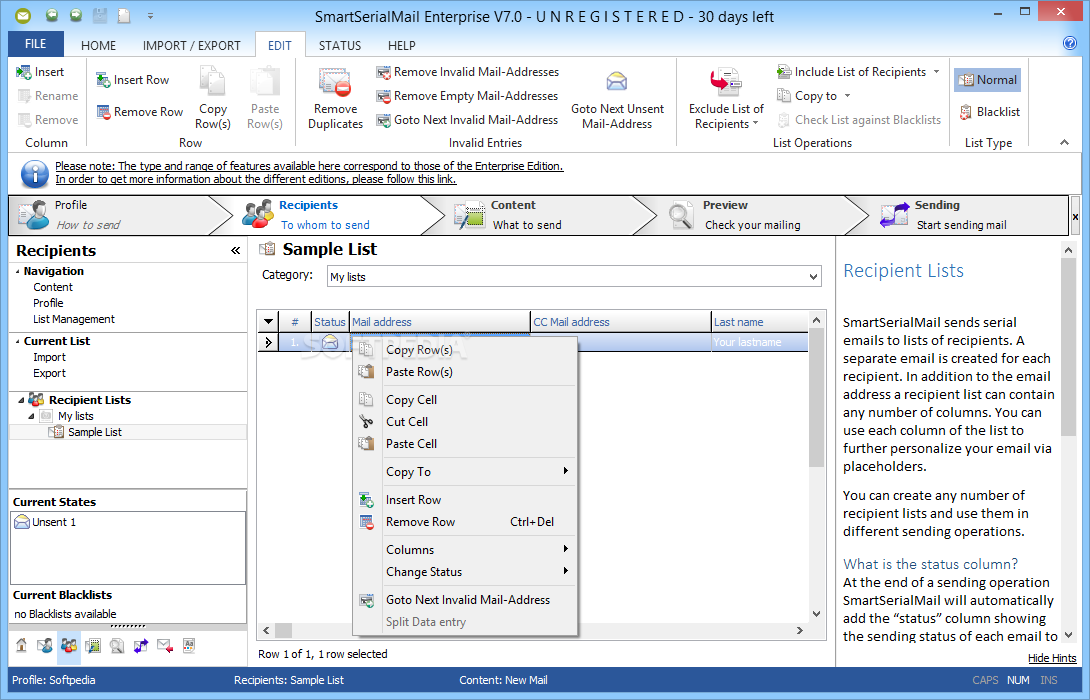Screen dimensions: 1090x700
Task: Click Insert Row in ribbon
Action: pos(133,80)
